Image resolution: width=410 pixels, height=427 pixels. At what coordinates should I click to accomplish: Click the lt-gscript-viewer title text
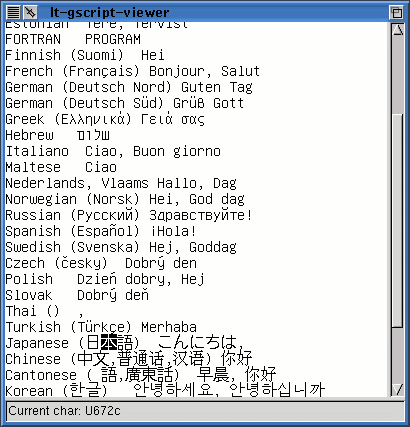tap(109, 13)
